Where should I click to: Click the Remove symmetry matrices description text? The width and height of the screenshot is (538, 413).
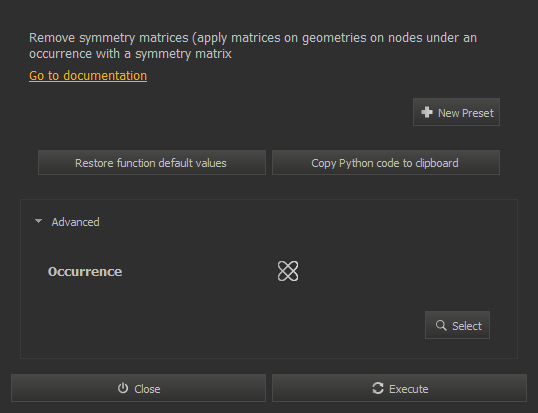[x=253, y=46]
